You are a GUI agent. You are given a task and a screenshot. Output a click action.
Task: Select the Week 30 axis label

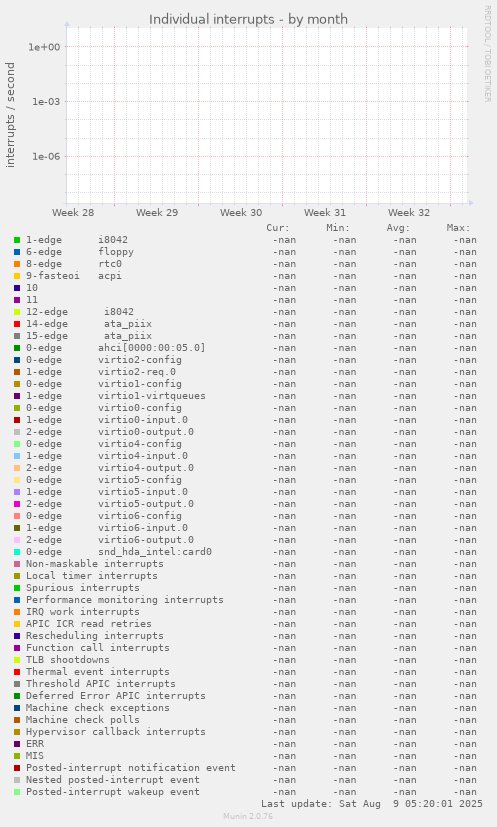241,213
